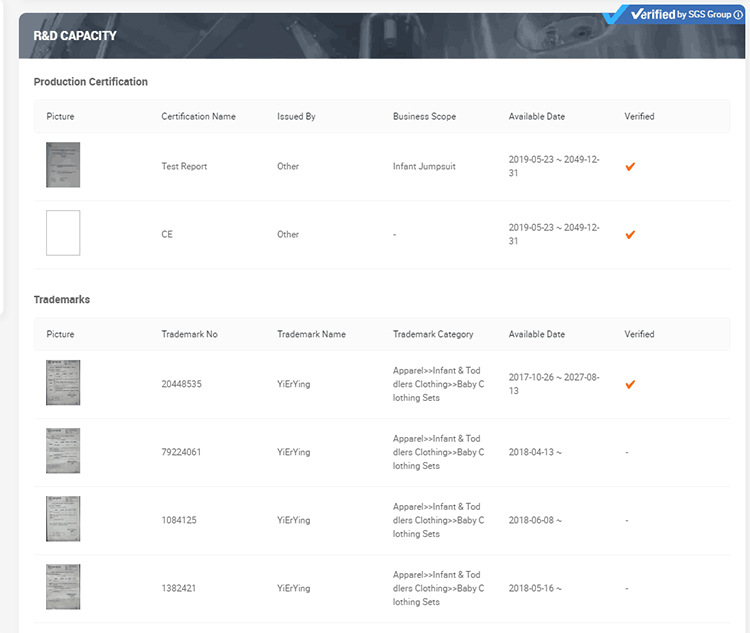Click trademark number 1382421

[x=179, y=588]
